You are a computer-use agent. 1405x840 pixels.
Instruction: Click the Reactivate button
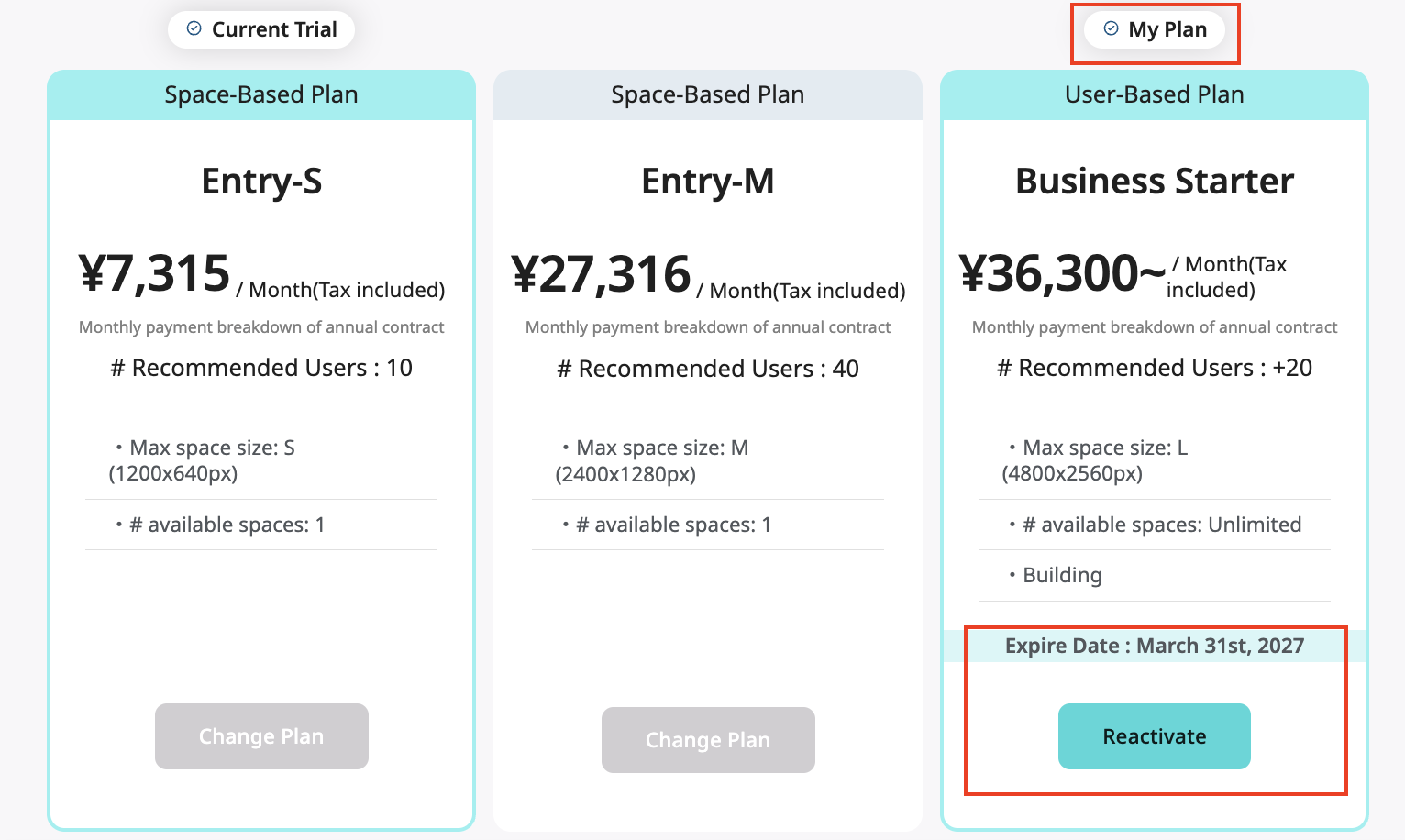click(1154, 736)
